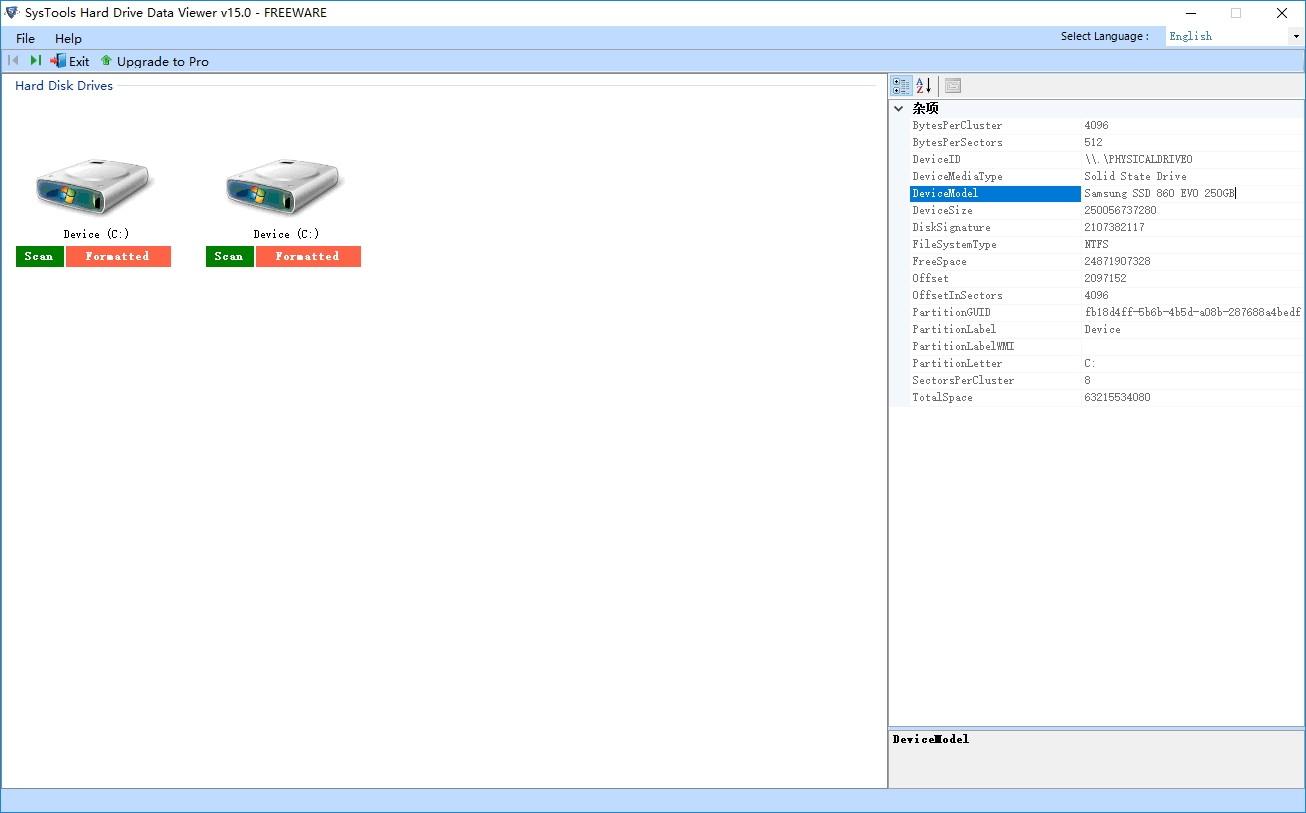This screenshot has height=813, width=1306.
Task: Select the SectorsPerCluster property
Action: [x=963, y=381]
